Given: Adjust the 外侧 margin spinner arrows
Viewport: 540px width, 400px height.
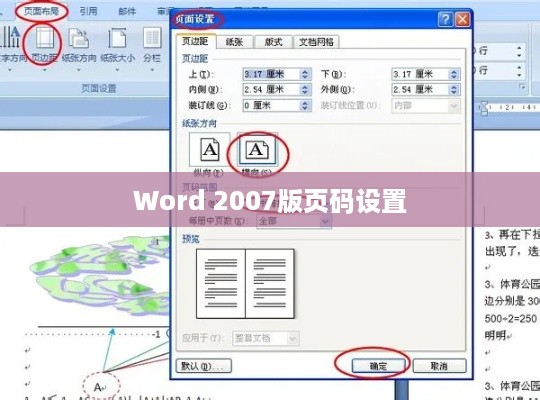Looking at the screenshot, I should click(454, 90).
